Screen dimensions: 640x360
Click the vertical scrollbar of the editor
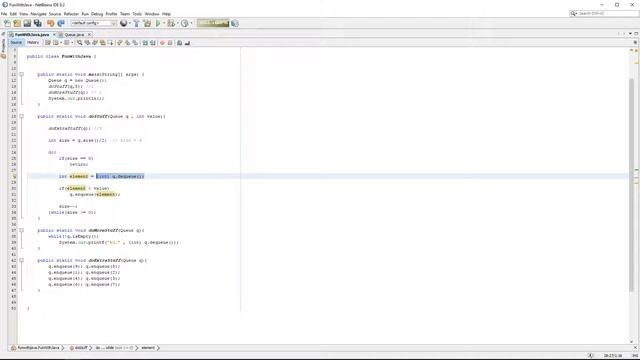pos(632,184)
